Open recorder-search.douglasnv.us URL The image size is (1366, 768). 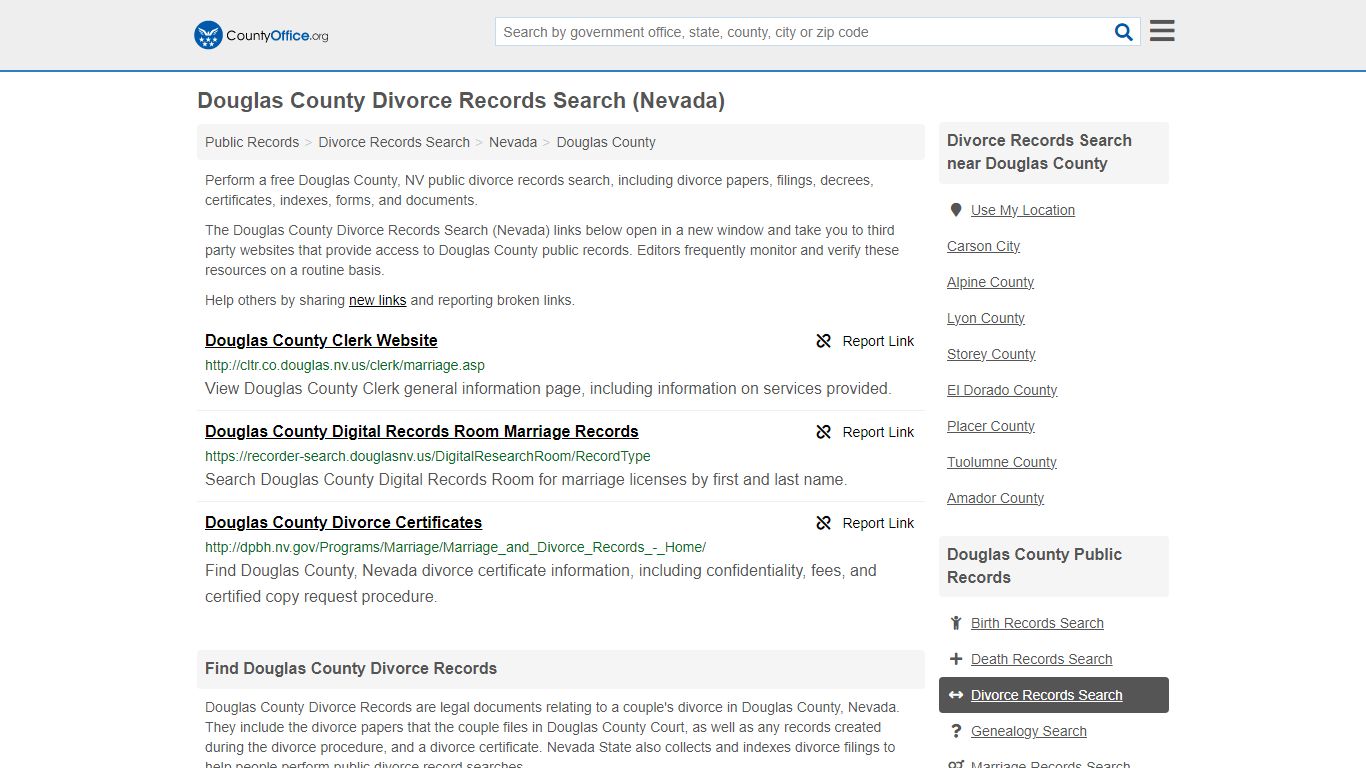point(428,456)
